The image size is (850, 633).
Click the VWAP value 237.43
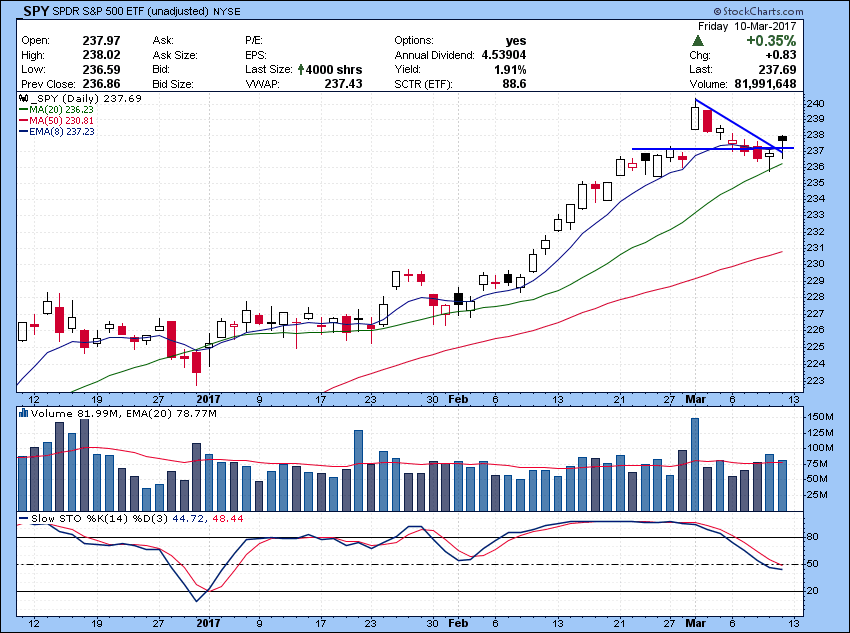[343, 84]
